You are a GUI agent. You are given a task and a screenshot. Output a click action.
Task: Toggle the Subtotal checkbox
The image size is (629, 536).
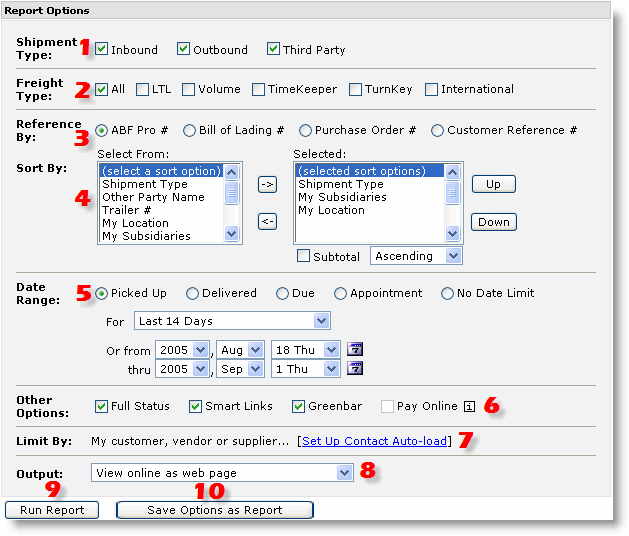click(x=303, y=256)
